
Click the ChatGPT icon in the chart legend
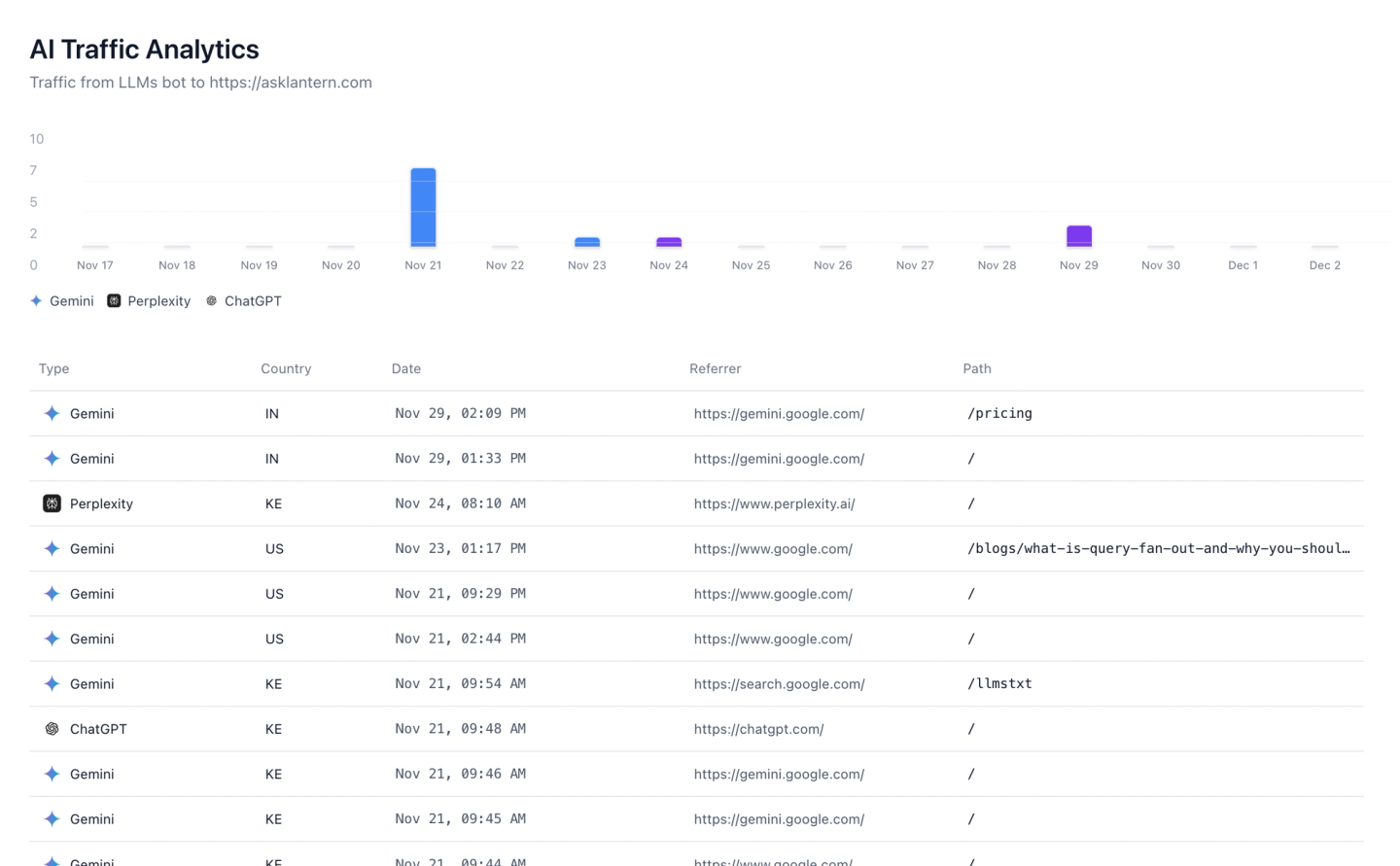(212, 301)
